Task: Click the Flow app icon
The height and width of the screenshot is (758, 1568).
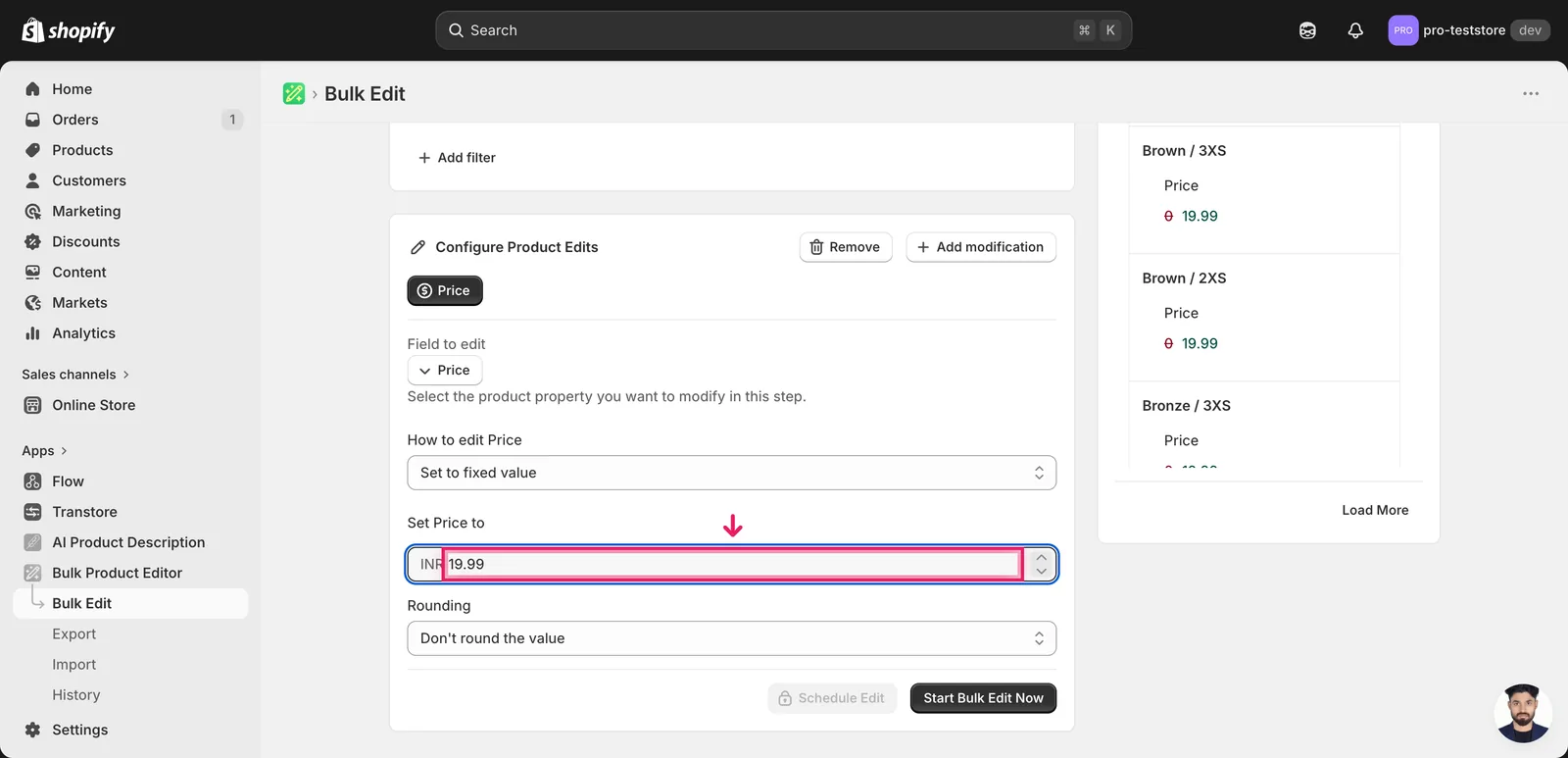Action: click(32, 481)
